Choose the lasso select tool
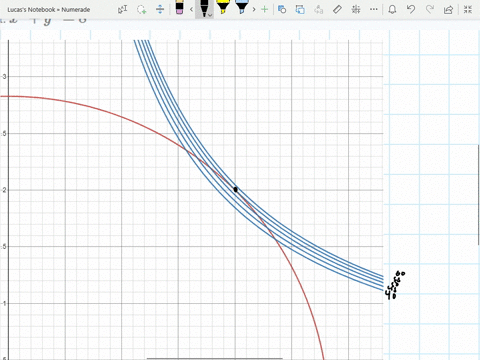The width and height of the screenshot is (480, 360). pos(142,9)
